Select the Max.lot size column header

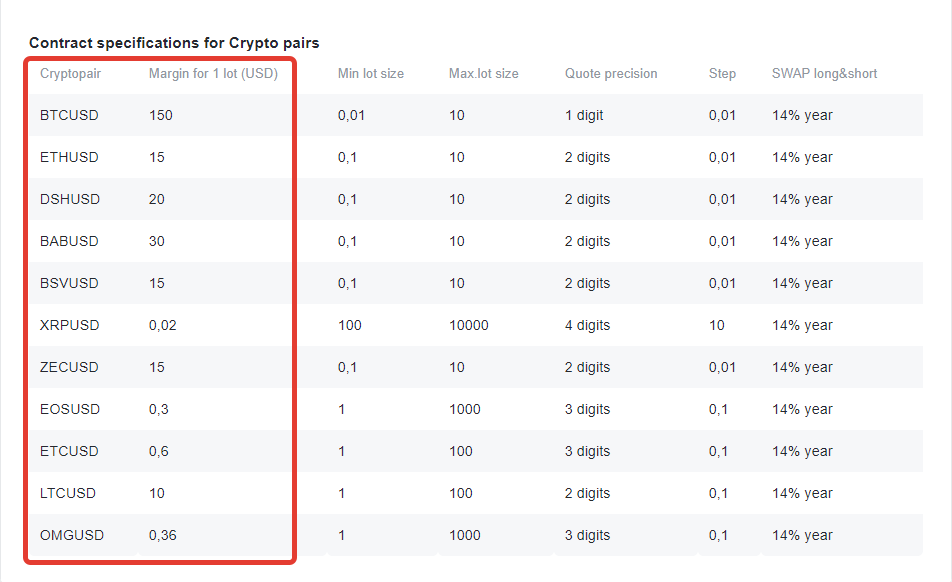coord(483,73)
